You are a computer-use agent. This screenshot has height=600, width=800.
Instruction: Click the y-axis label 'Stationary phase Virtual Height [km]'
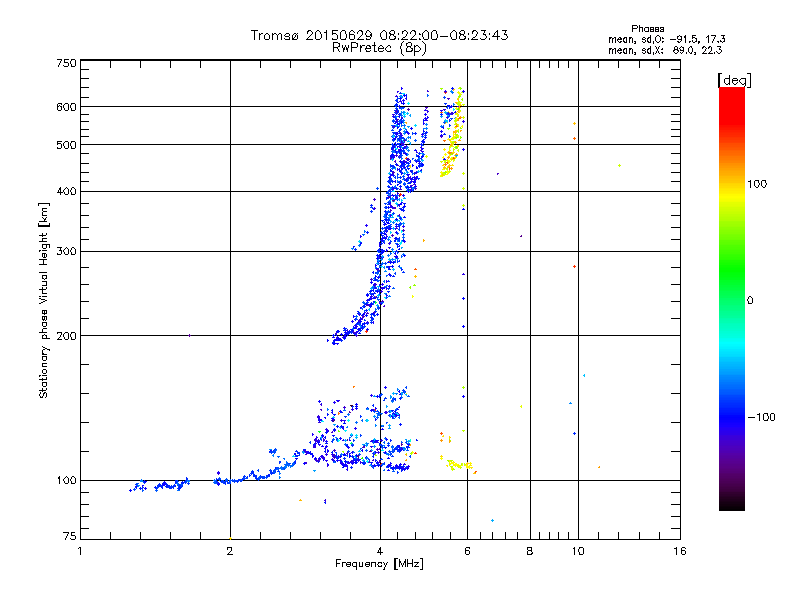(x=43, y=300)
